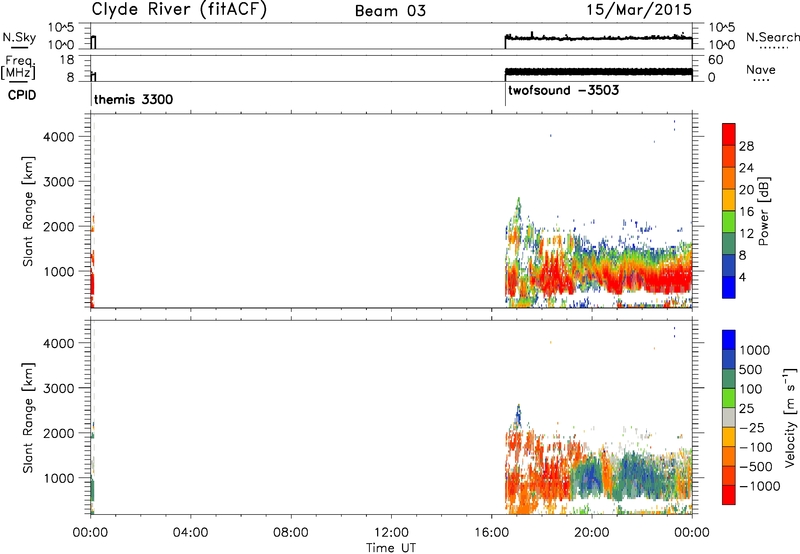The width and height of the screenshot is (800, 554).
Task: Click the "Clyde River (fitACF)" title
Action: tap(179, 9)
